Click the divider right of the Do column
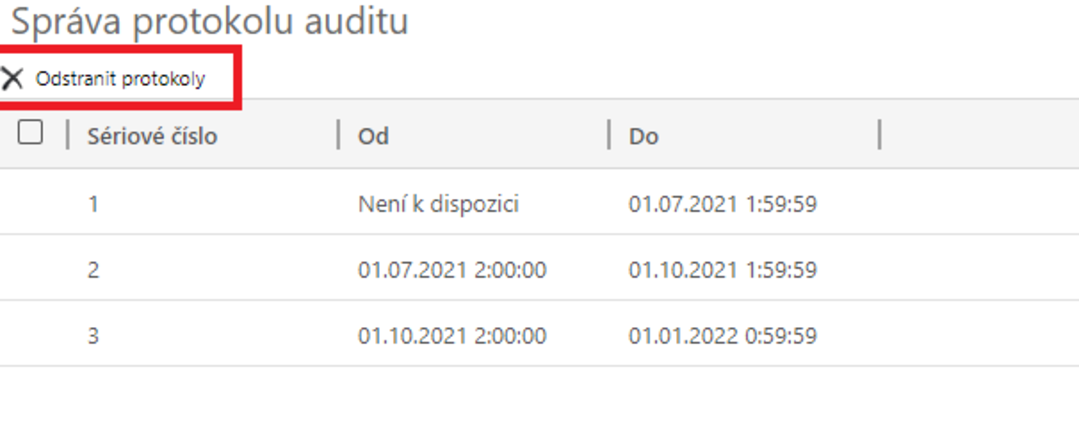This screenshot has width=1079, height=422. click(x=880, y=134)
